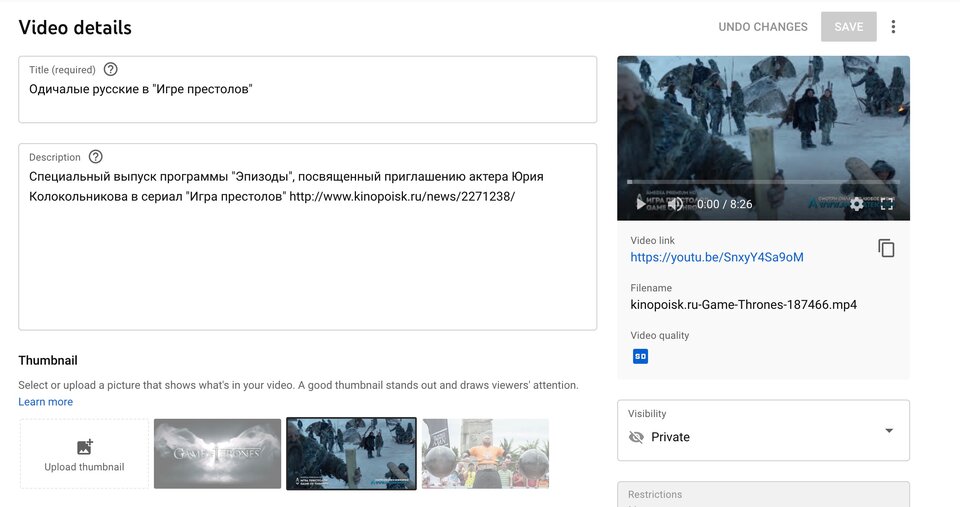960x507 pixels.
Task: Click the SD video quality badge
Action: [x=640, y=356]
